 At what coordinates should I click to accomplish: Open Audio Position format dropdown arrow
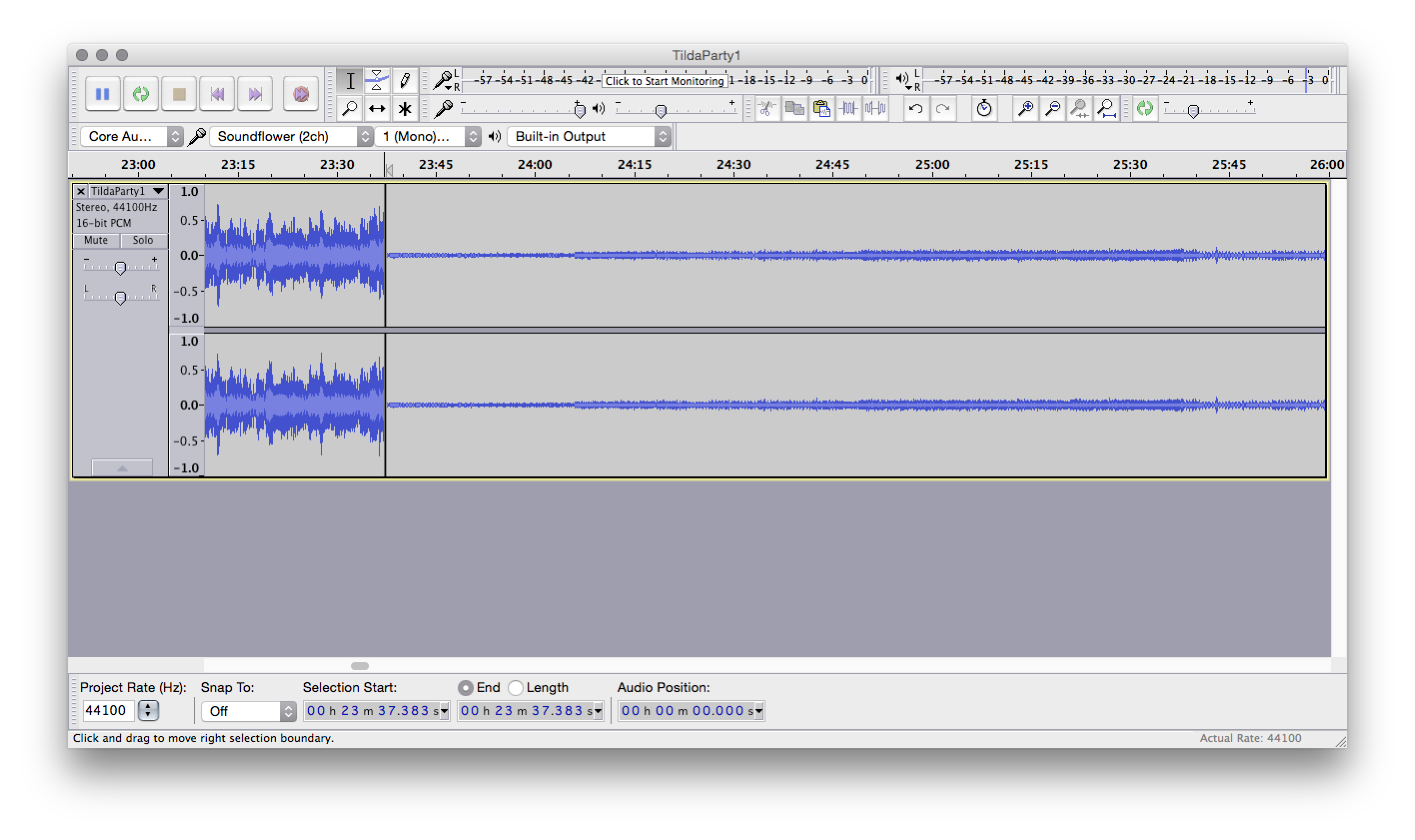[759, 711]
